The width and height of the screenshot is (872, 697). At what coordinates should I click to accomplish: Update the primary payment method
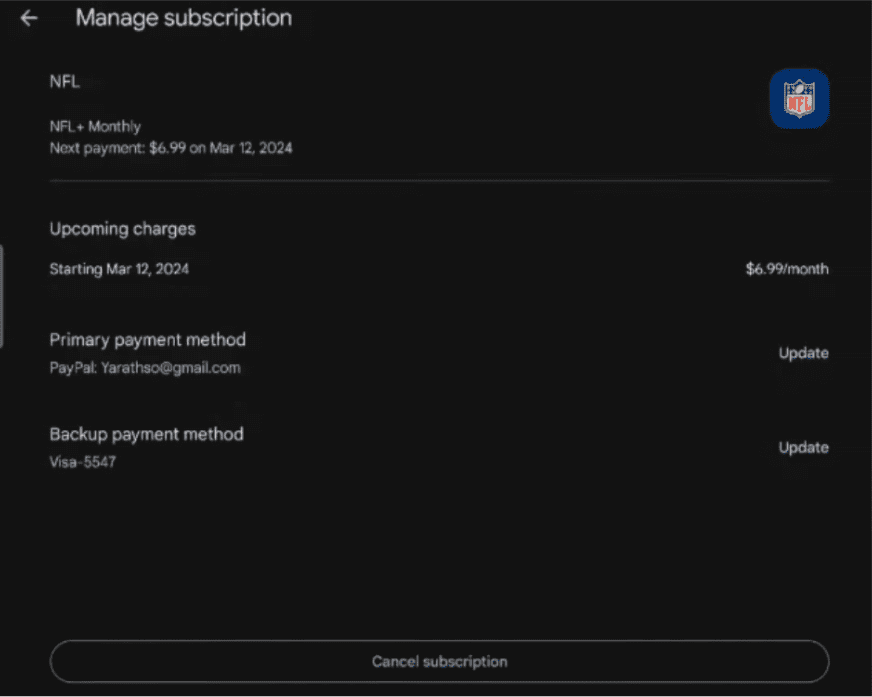pos(804,353)
